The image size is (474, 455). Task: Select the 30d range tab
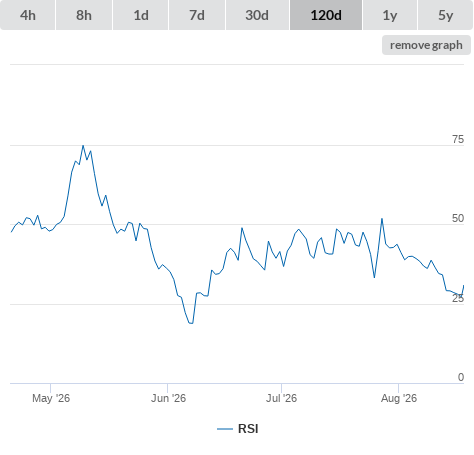257,15
